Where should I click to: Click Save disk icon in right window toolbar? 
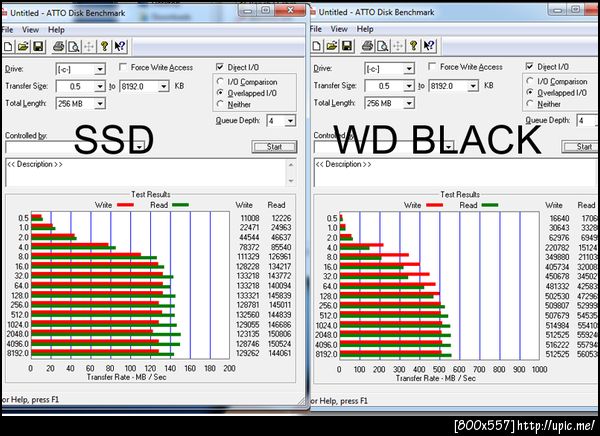coord(347,46)
